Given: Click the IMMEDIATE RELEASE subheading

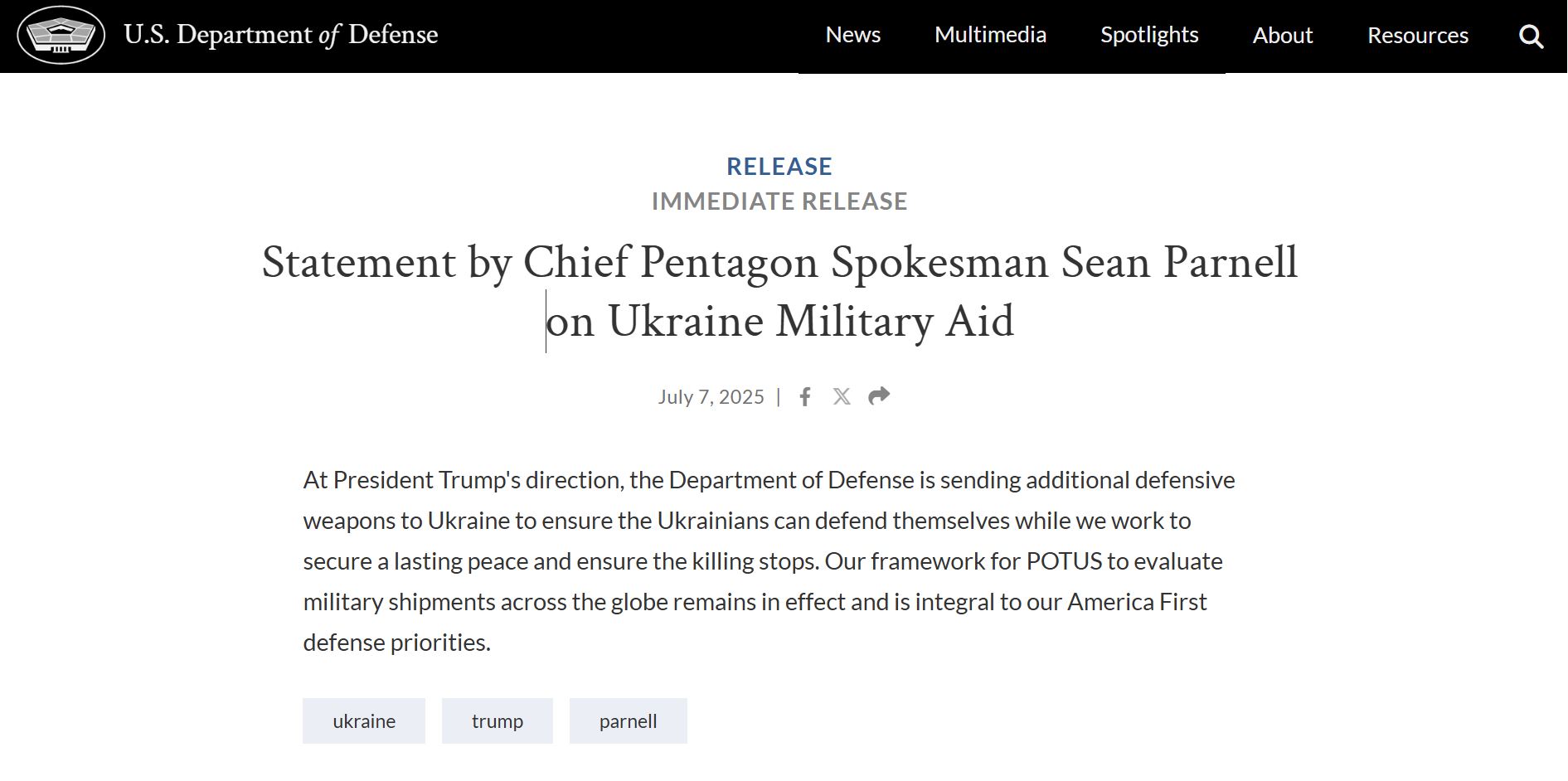Looking at the screenshot, I should 779,201.
